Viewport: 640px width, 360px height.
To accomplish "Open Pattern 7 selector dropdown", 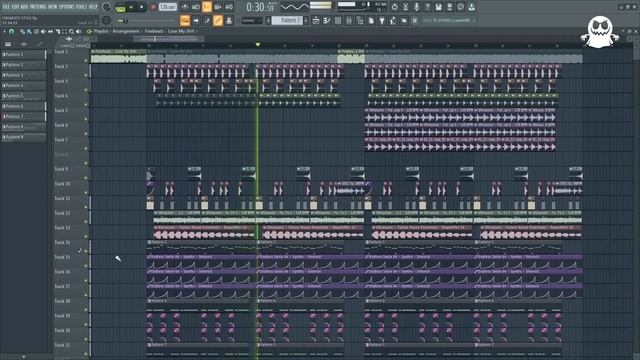I will coord(287,20).
